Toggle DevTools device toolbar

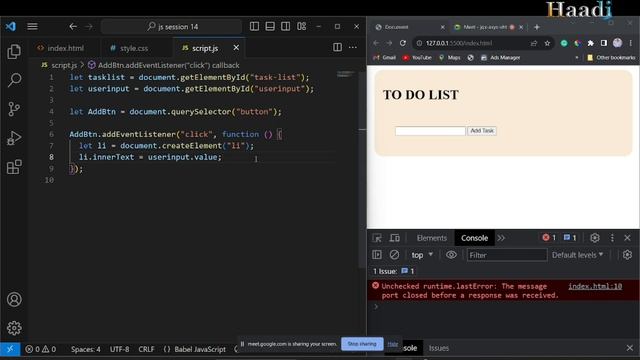click(394, 238)
